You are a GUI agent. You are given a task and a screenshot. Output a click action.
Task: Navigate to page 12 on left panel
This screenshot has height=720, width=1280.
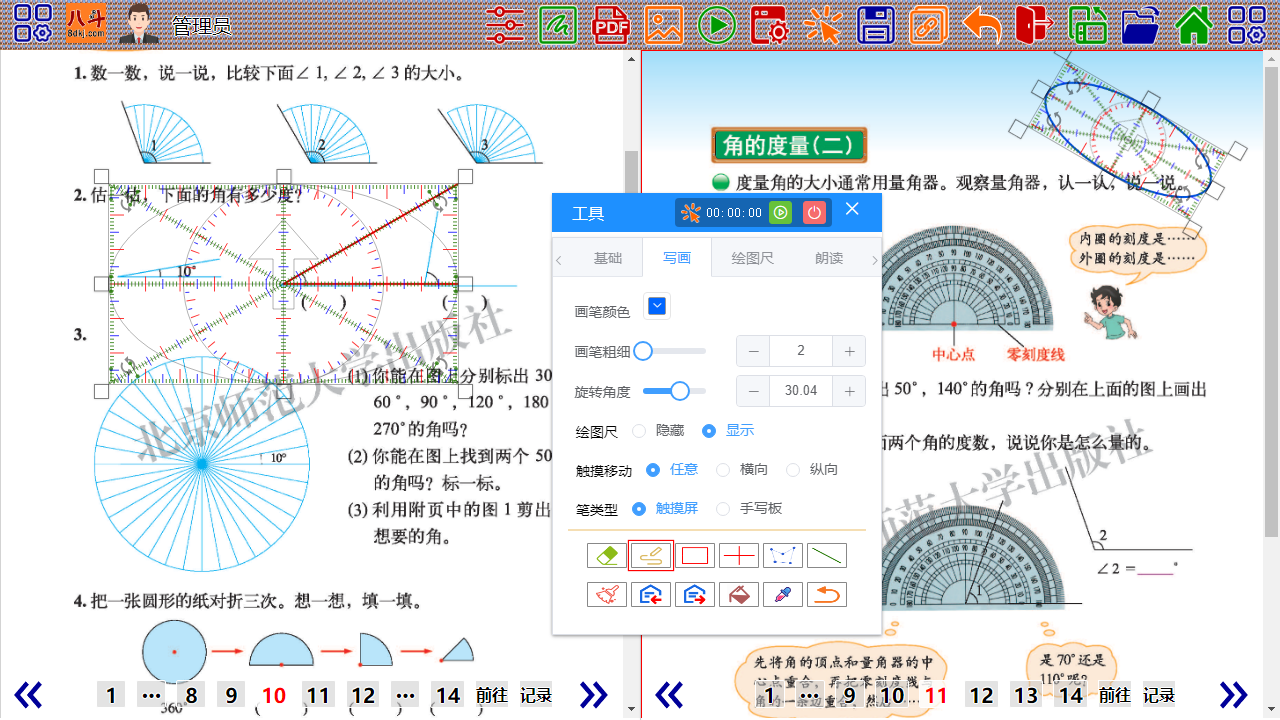click(x=362, y=695)
